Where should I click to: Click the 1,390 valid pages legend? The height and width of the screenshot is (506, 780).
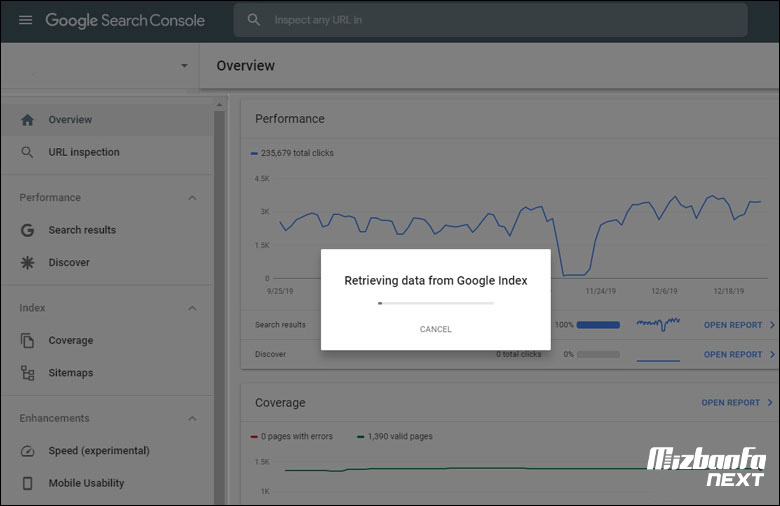click(x=395, y=436)
